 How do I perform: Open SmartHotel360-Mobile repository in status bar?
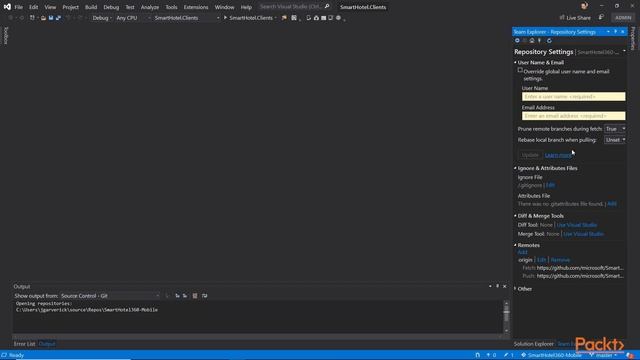coord(551,355)
